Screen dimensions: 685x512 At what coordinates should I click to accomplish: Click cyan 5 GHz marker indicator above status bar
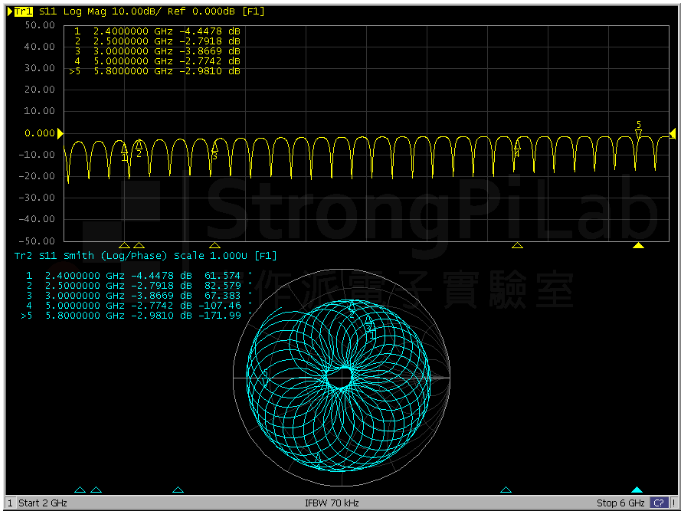(505, 490)
